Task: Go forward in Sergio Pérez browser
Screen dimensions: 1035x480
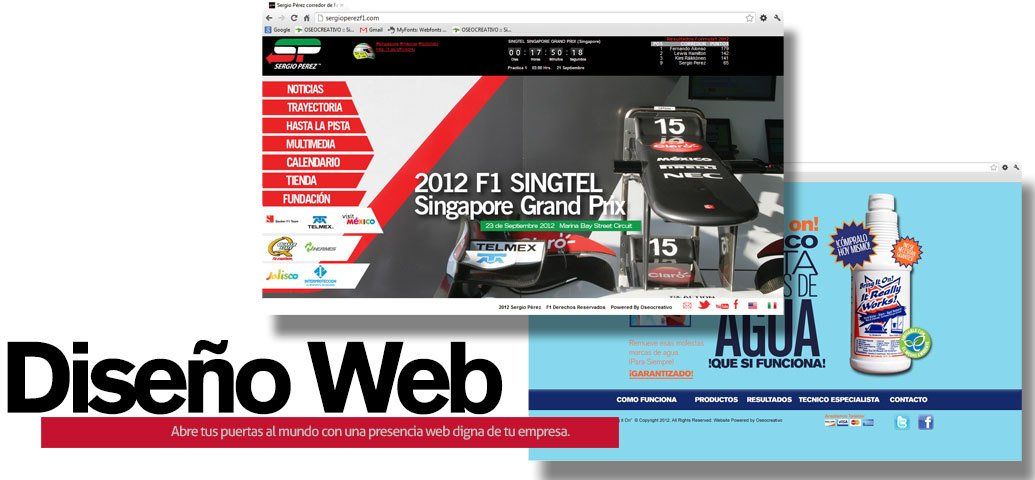Action: (x=281, y=18)
